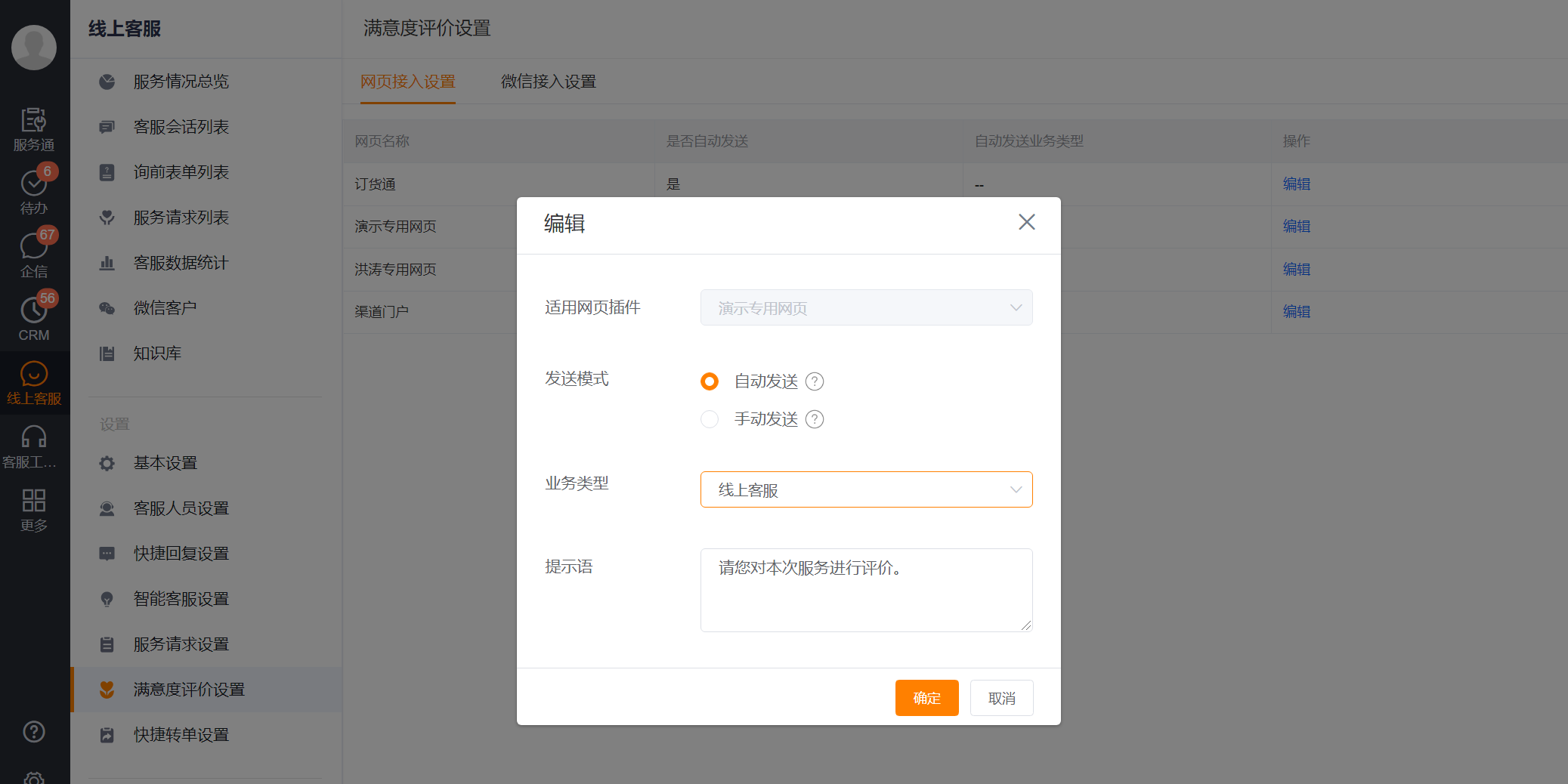Switch to the 微信接入设置 tab

point(549,82)
